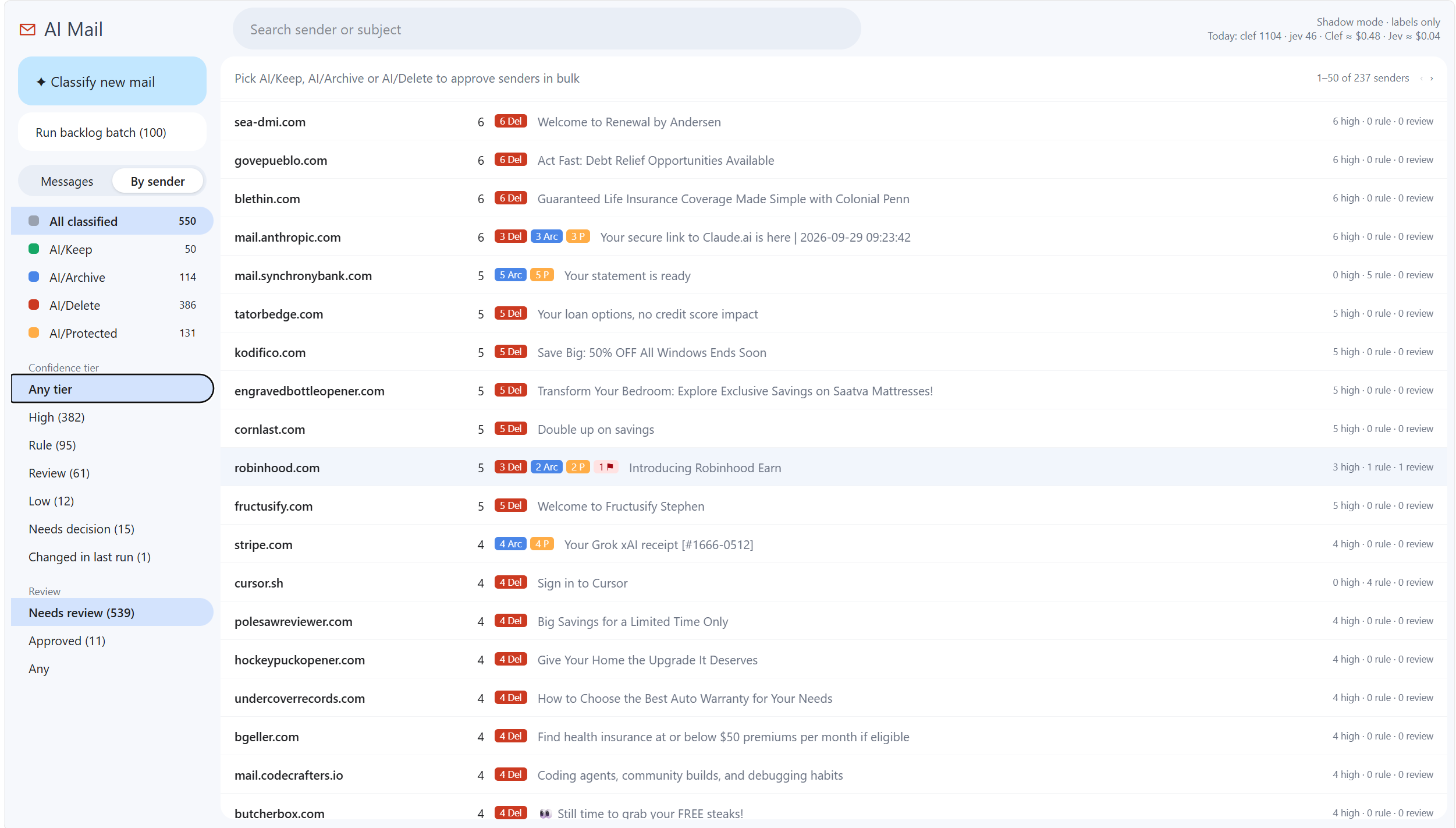The image size is (1456, 828).
Task: Select the AI/Archive label filter
Action: pos(112,277)
